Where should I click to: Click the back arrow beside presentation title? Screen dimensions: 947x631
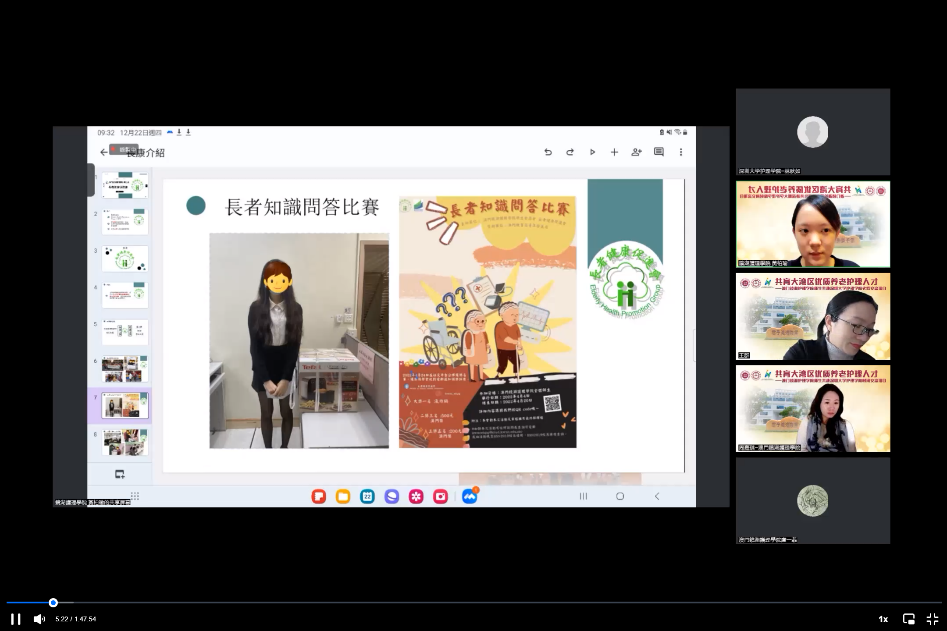point(104,152)
